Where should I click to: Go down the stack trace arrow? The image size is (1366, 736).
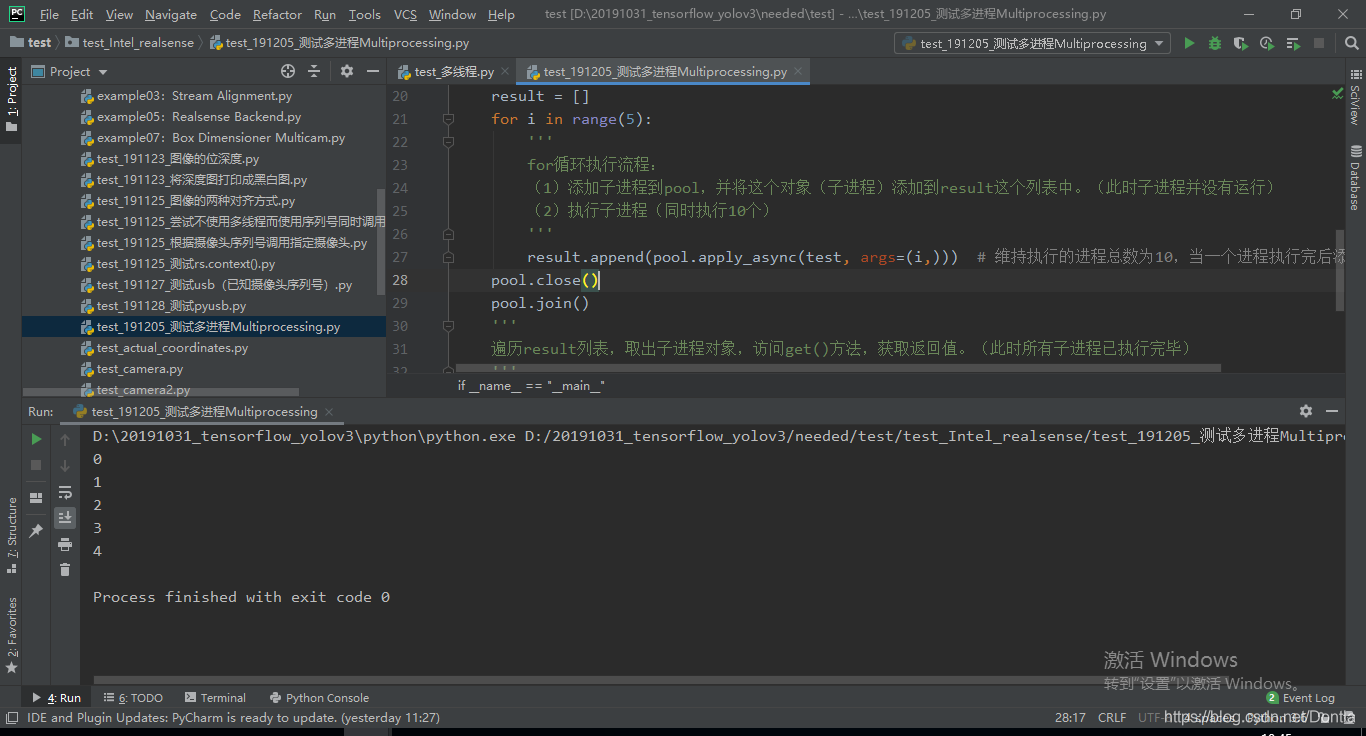65,465
